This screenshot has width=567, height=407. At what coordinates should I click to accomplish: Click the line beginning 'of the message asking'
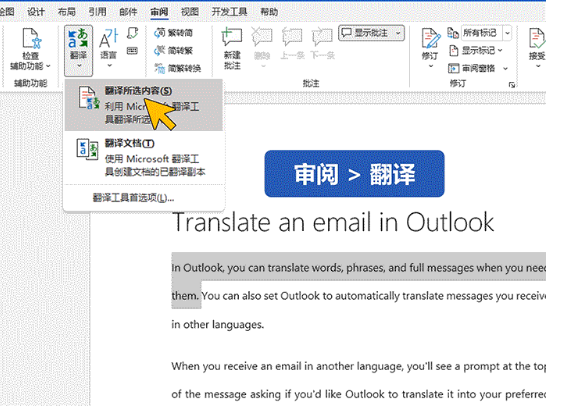pos(358,394)
